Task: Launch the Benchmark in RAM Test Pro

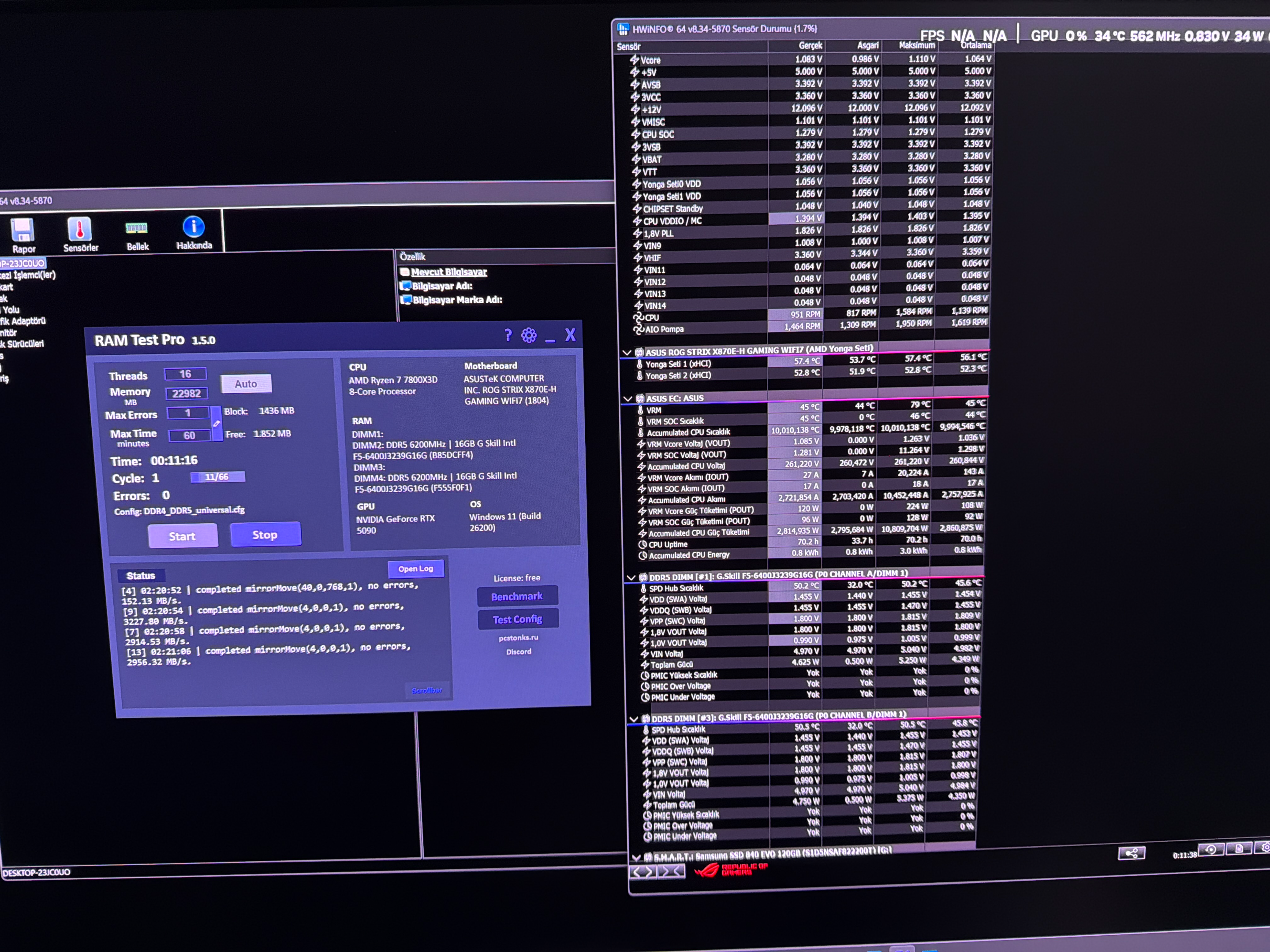Action: coord(517,596)
